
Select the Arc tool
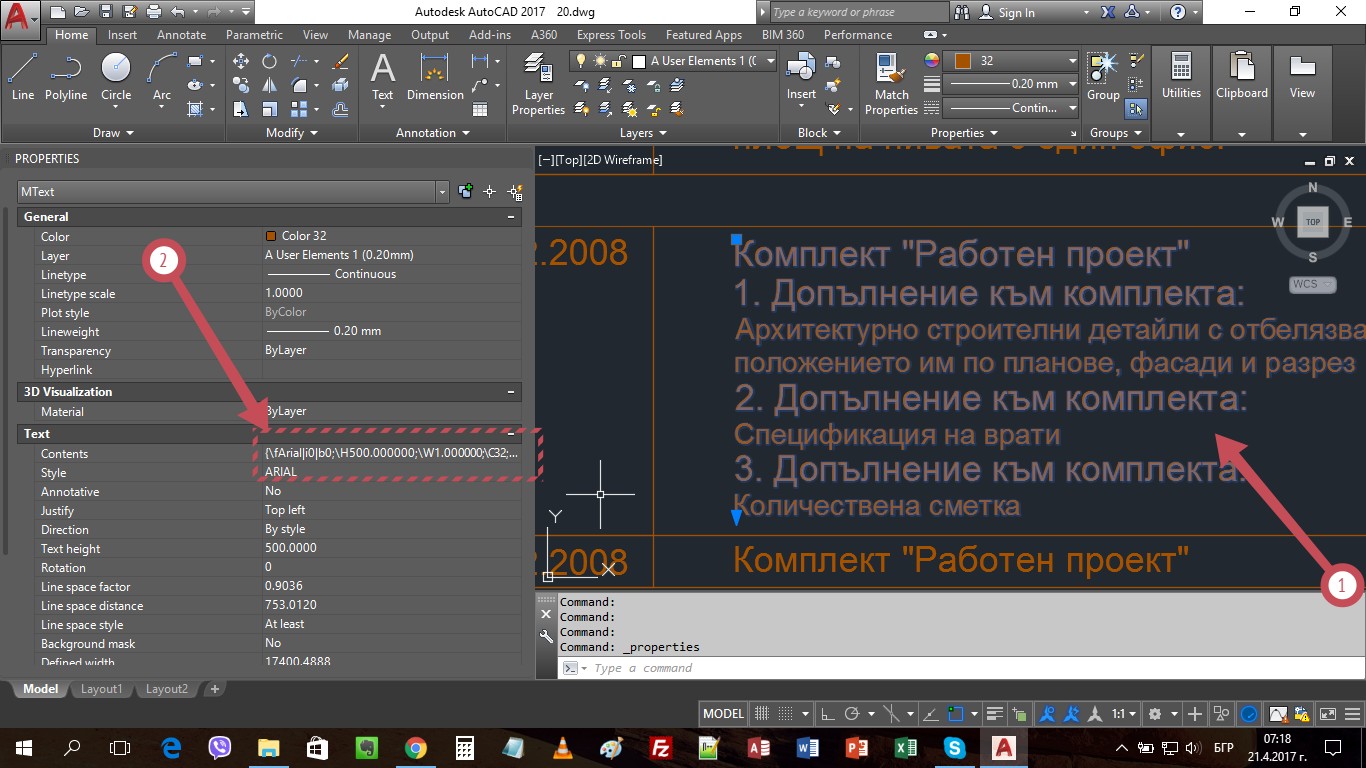point(162,78)
